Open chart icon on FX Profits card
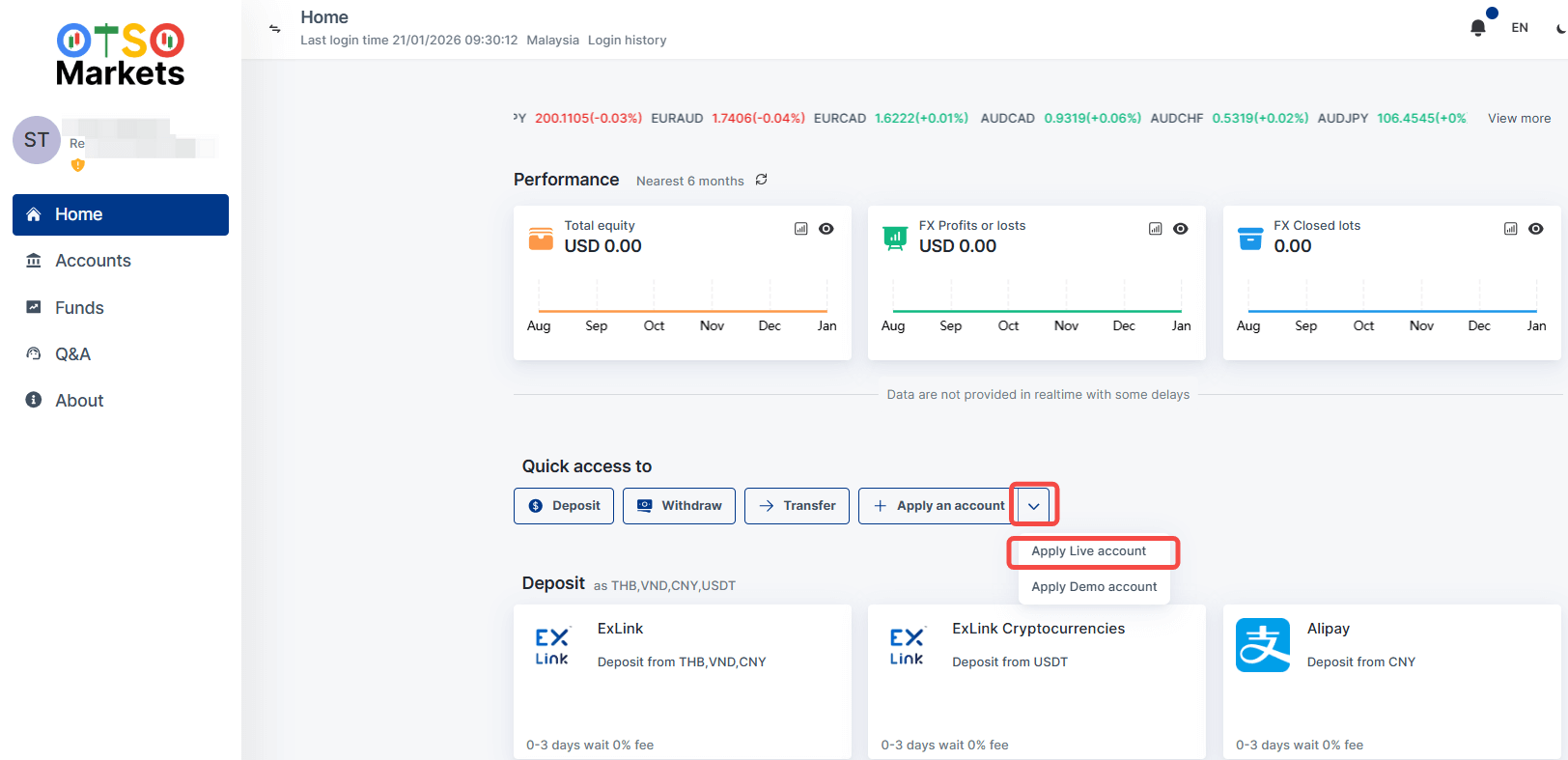 [x=1155, y=229]
